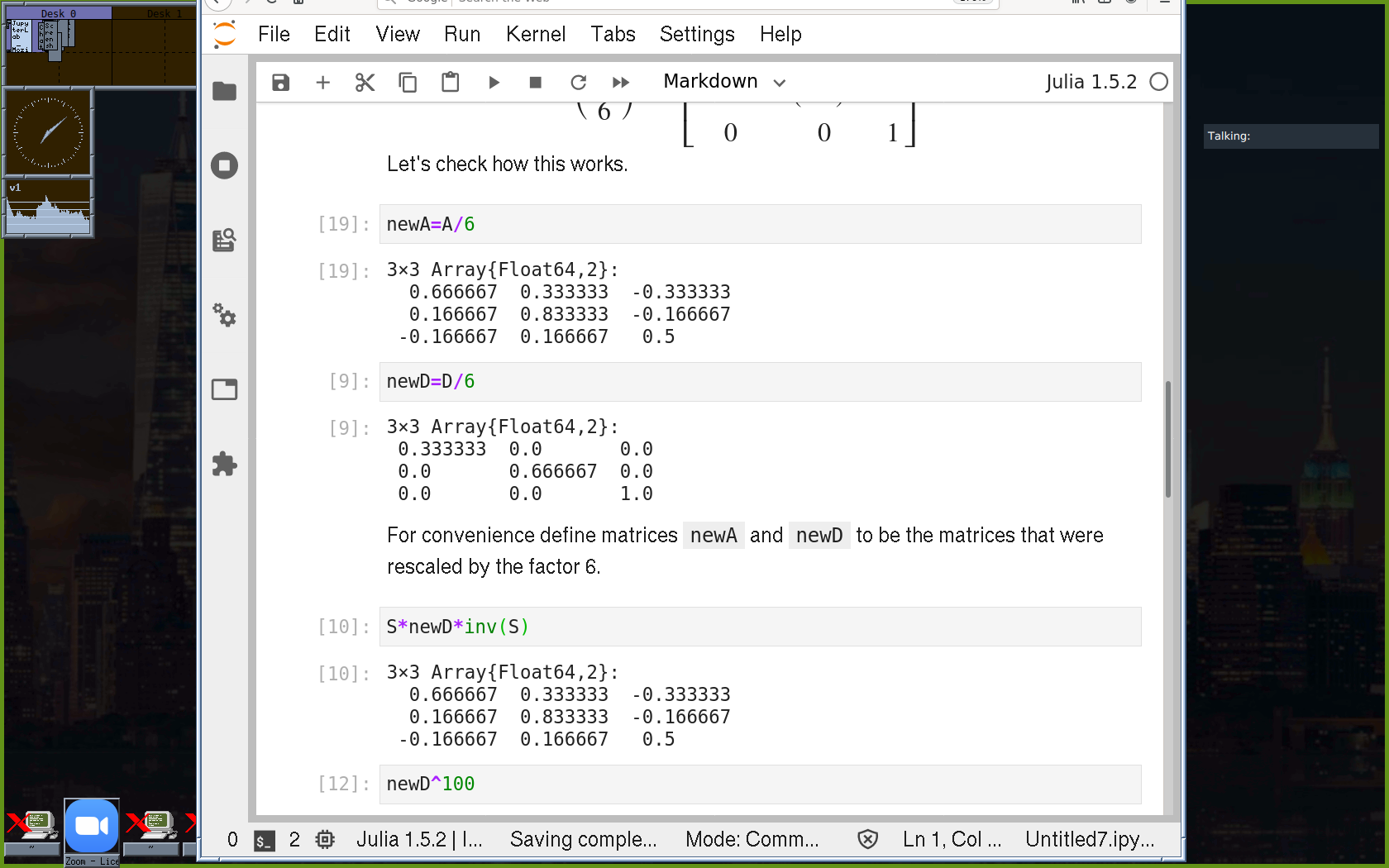Click the notebook trust shield icon in status bar
The width and height of the screenshot is (1389, 868).
point(867,840)
